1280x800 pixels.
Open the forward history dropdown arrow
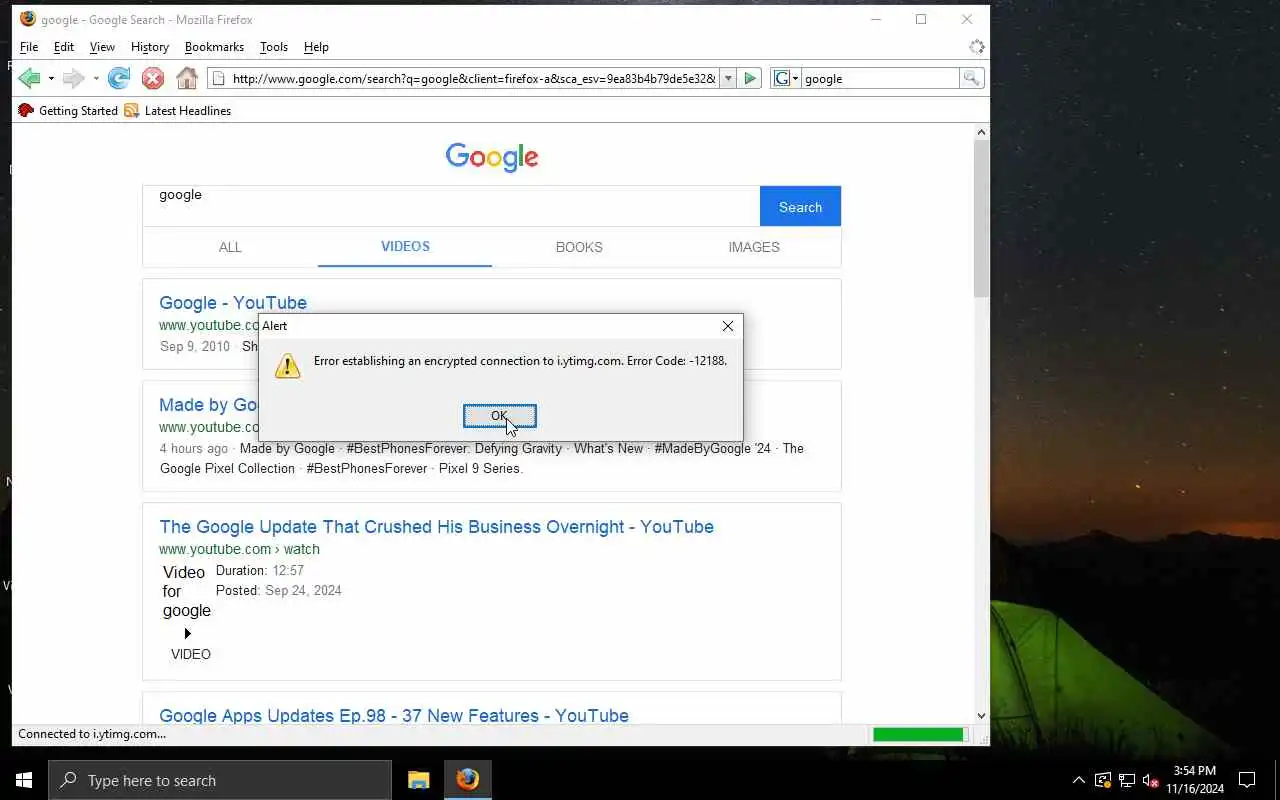tap(96, 78)
